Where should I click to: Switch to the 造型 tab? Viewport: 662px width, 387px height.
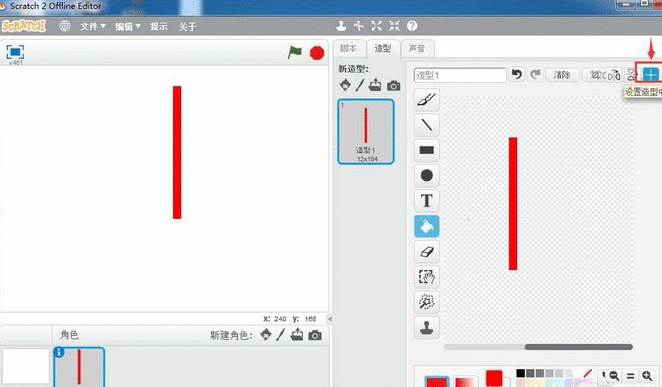point(383,49)
